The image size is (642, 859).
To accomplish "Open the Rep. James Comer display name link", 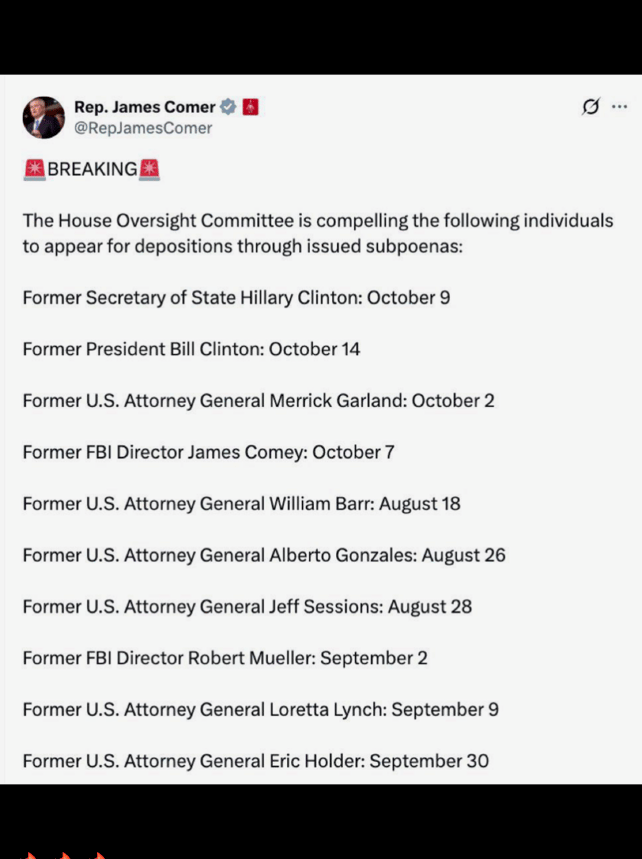I will pos(145,106).
